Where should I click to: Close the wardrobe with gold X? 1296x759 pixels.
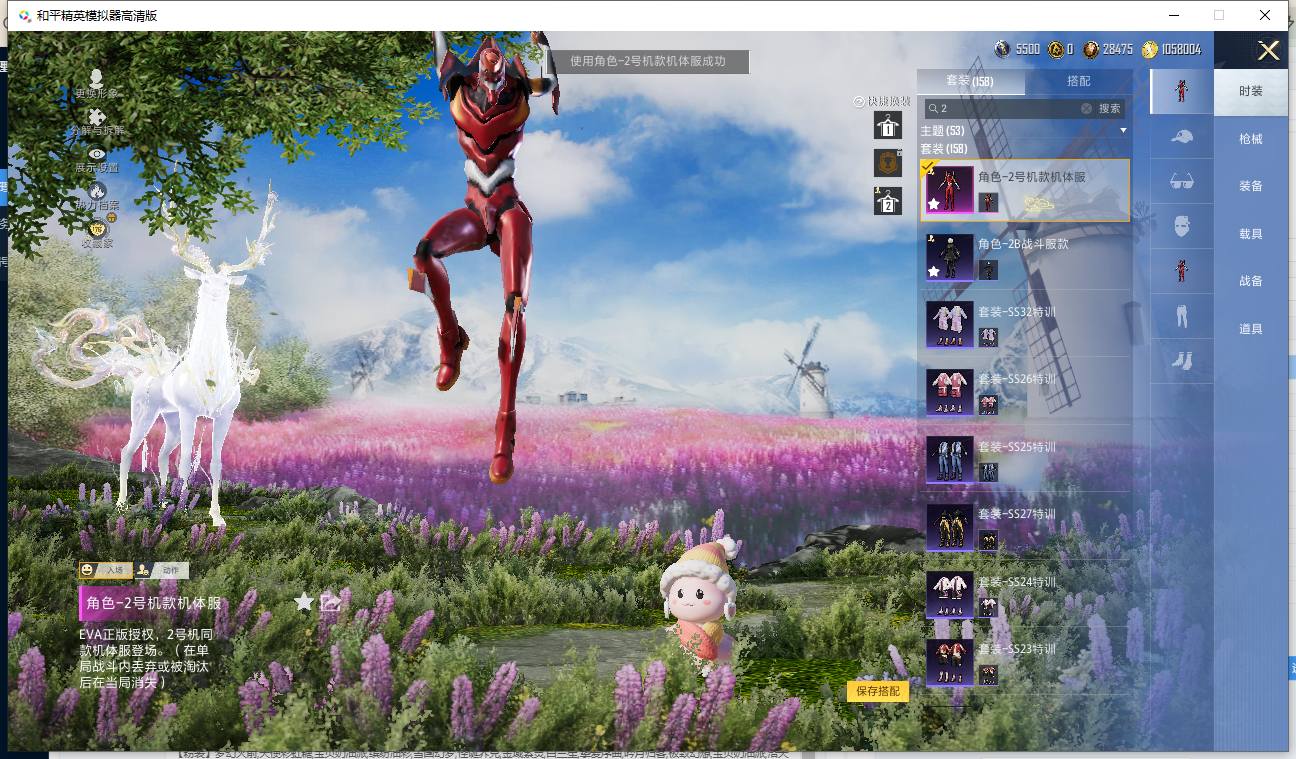point(1268,51)
